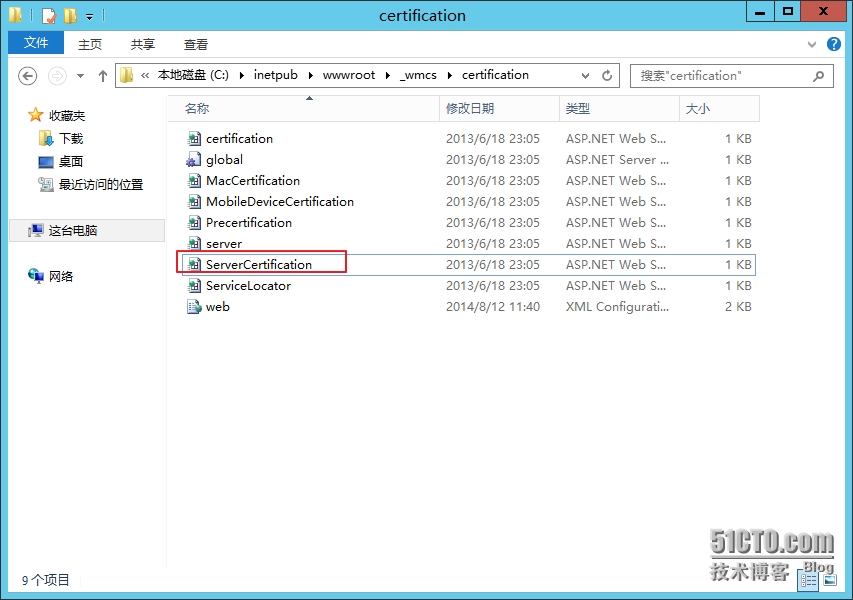Switch to the 查看 ribbon tab
The image size is (853, 600).
196,44
